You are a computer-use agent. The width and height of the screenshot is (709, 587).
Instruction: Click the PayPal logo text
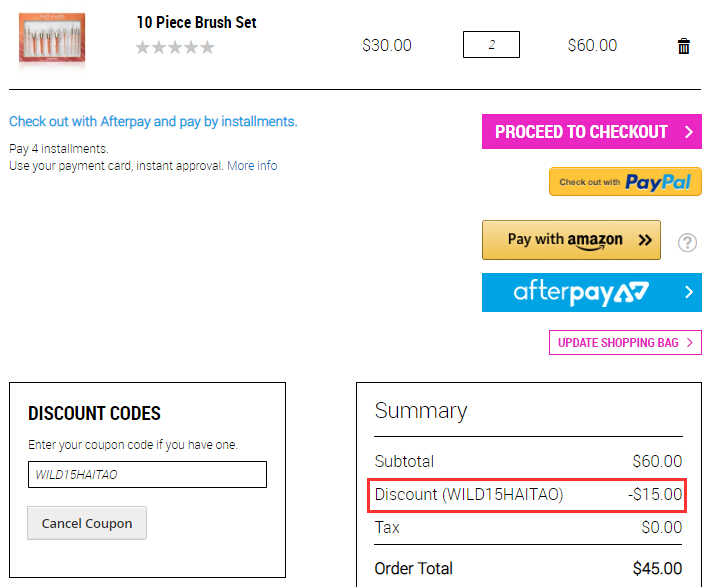[x=657, y=182]
